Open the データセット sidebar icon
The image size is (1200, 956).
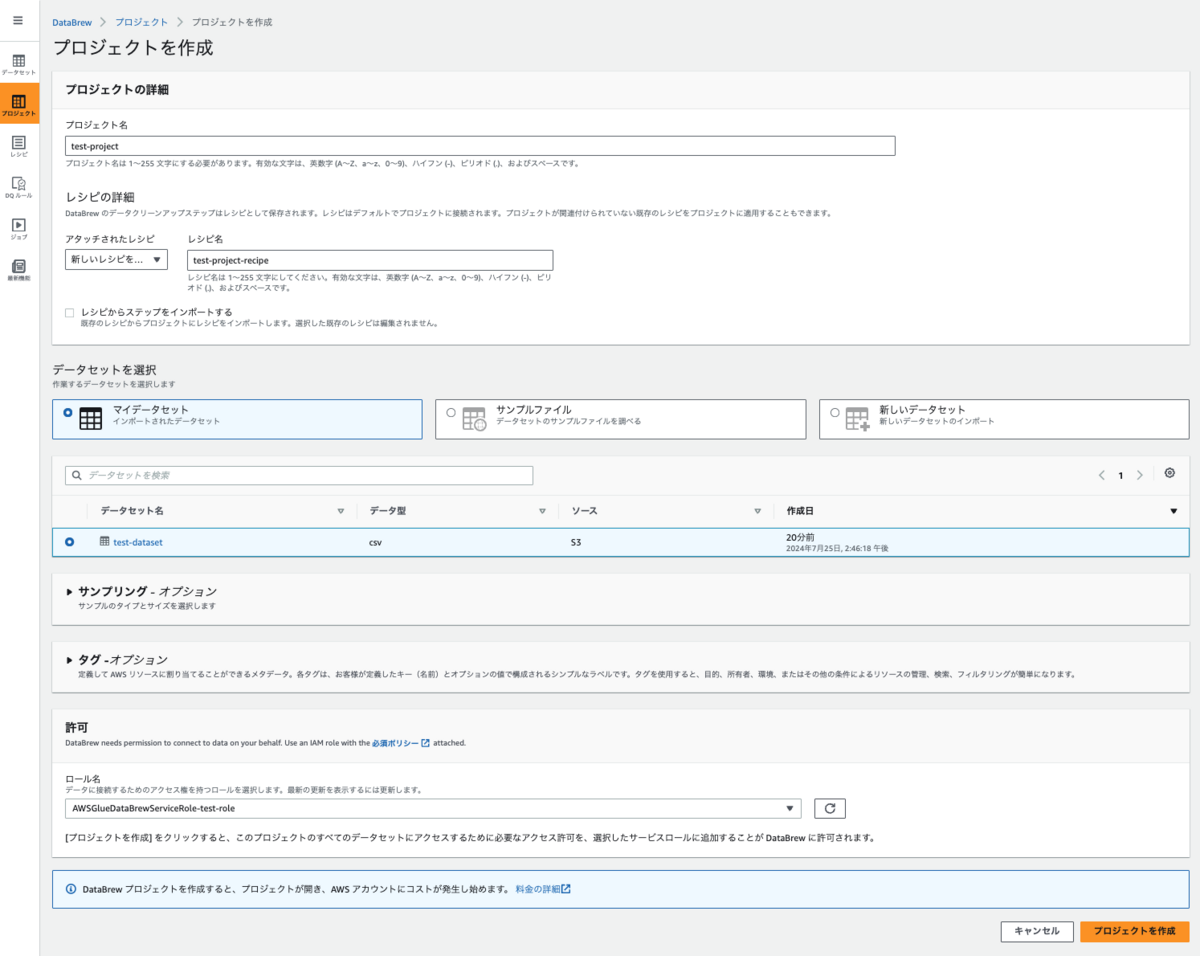[x=19, y=64]
